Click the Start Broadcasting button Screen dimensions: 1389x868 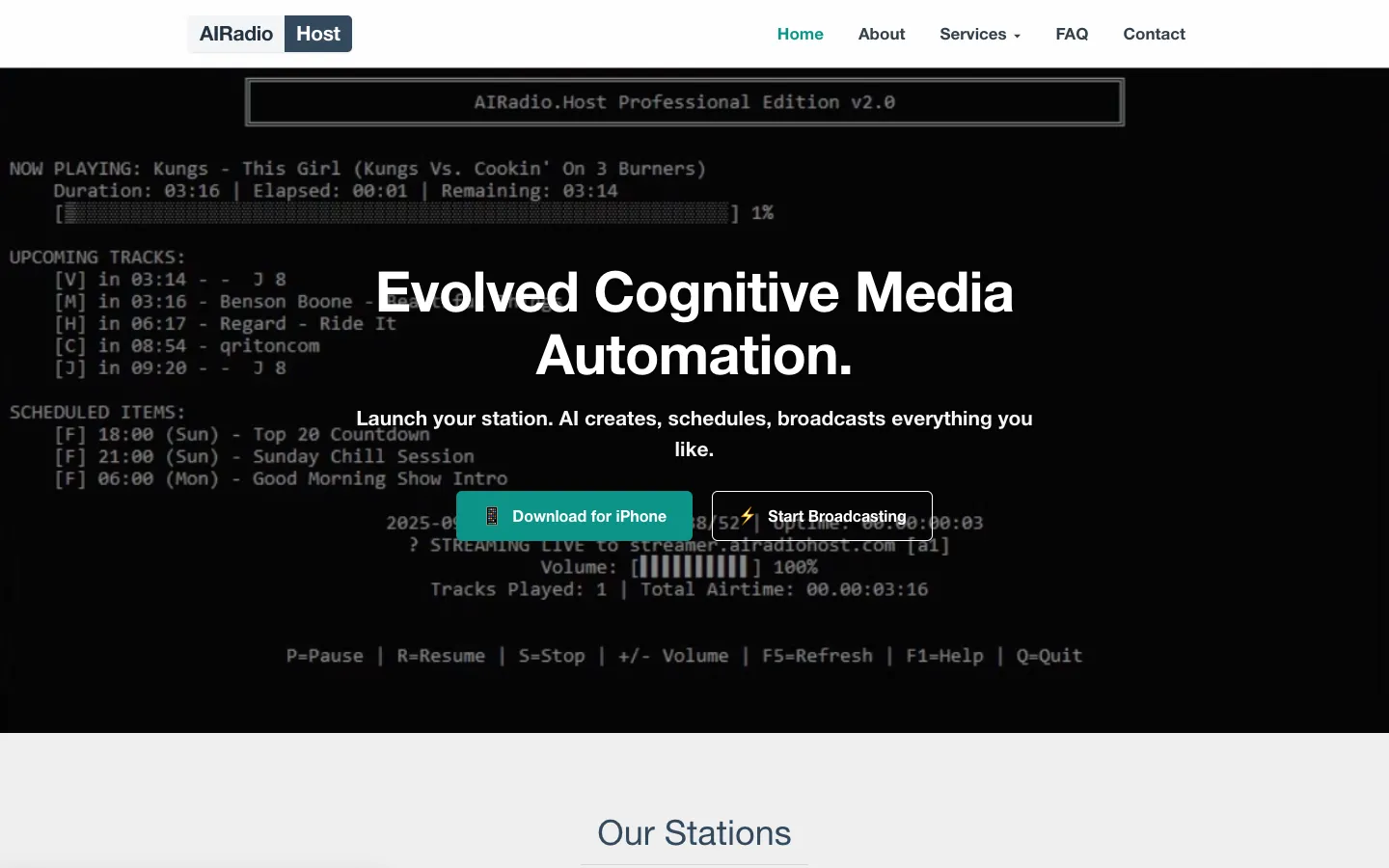pyautogui.click(x=822, y=516)
